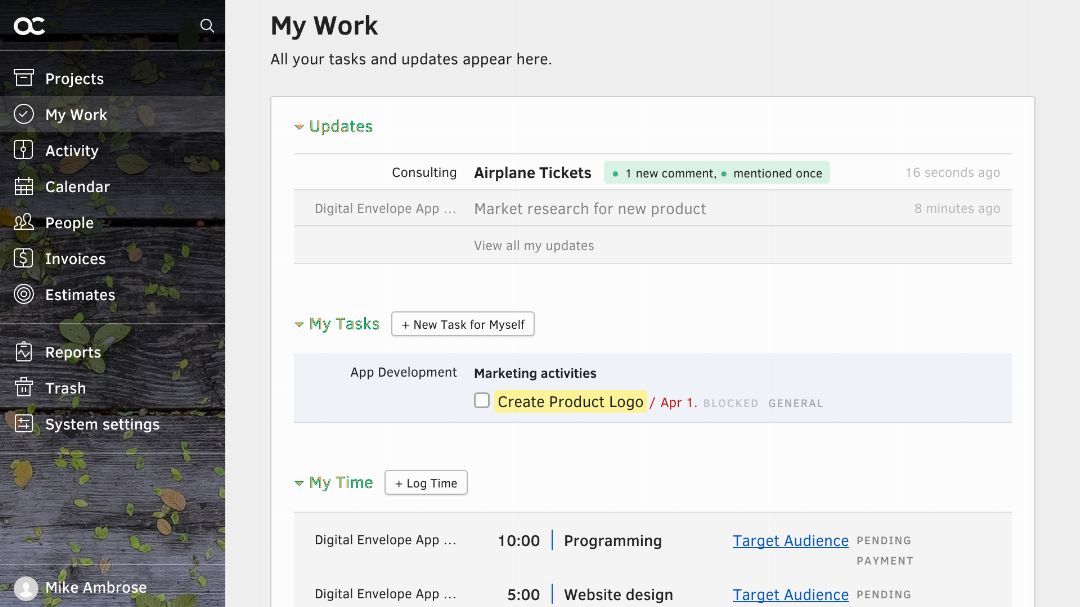Open search via magnifier icon
Screen dimensions: 1080x607
(x=207, y=26)
